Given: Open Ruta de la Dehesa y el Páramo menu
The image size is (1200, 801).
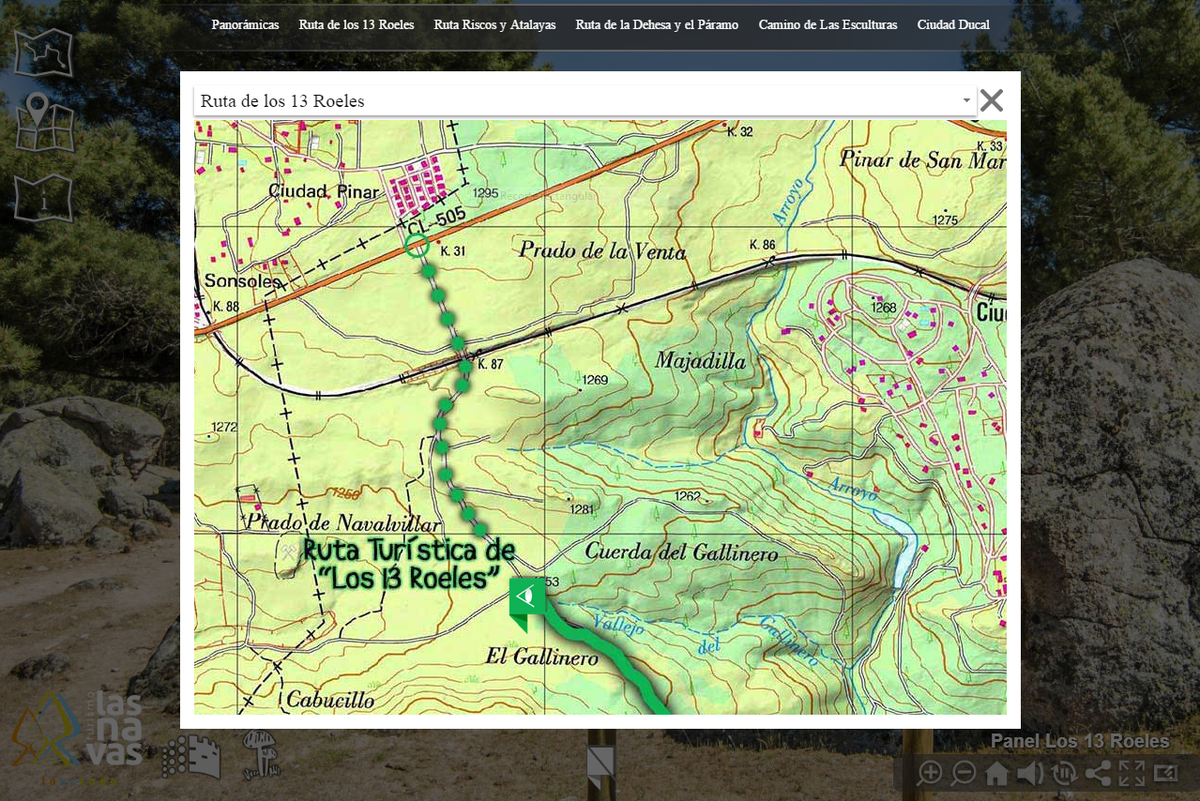Looking at the screenshot, I should pyautogui.click(x=657, y=25).
